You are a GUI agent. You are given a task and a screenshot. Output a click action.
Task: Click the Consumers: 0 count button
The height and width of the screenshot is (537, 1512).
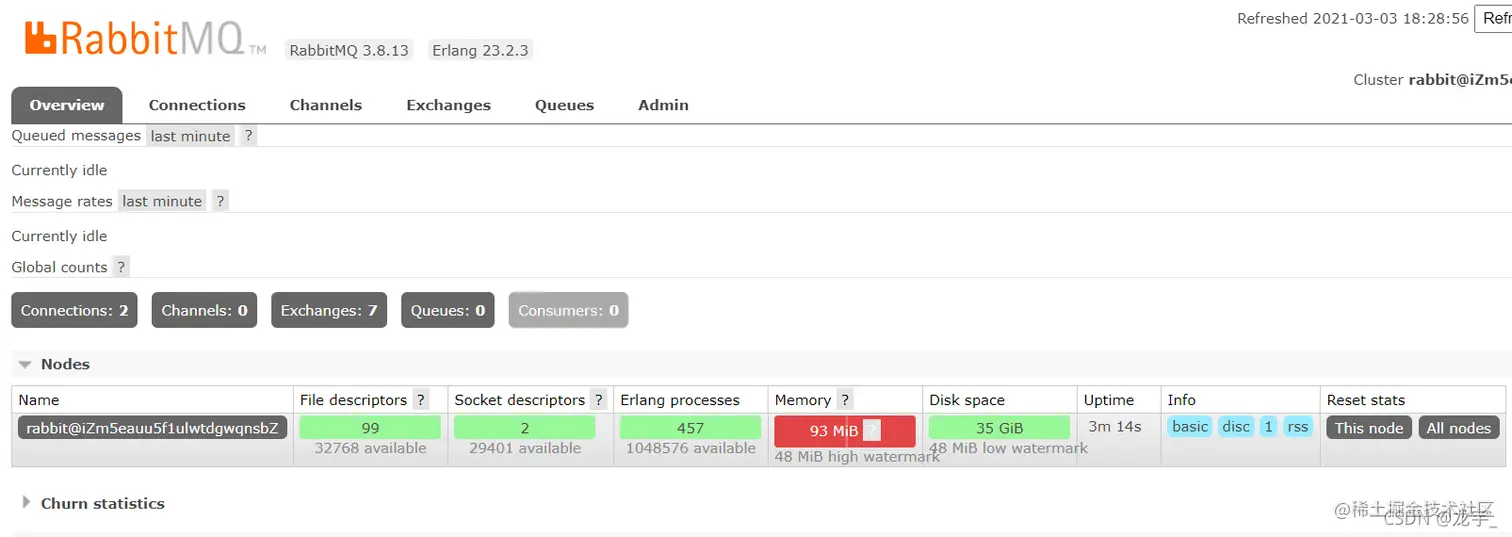[x=568, y=310]
